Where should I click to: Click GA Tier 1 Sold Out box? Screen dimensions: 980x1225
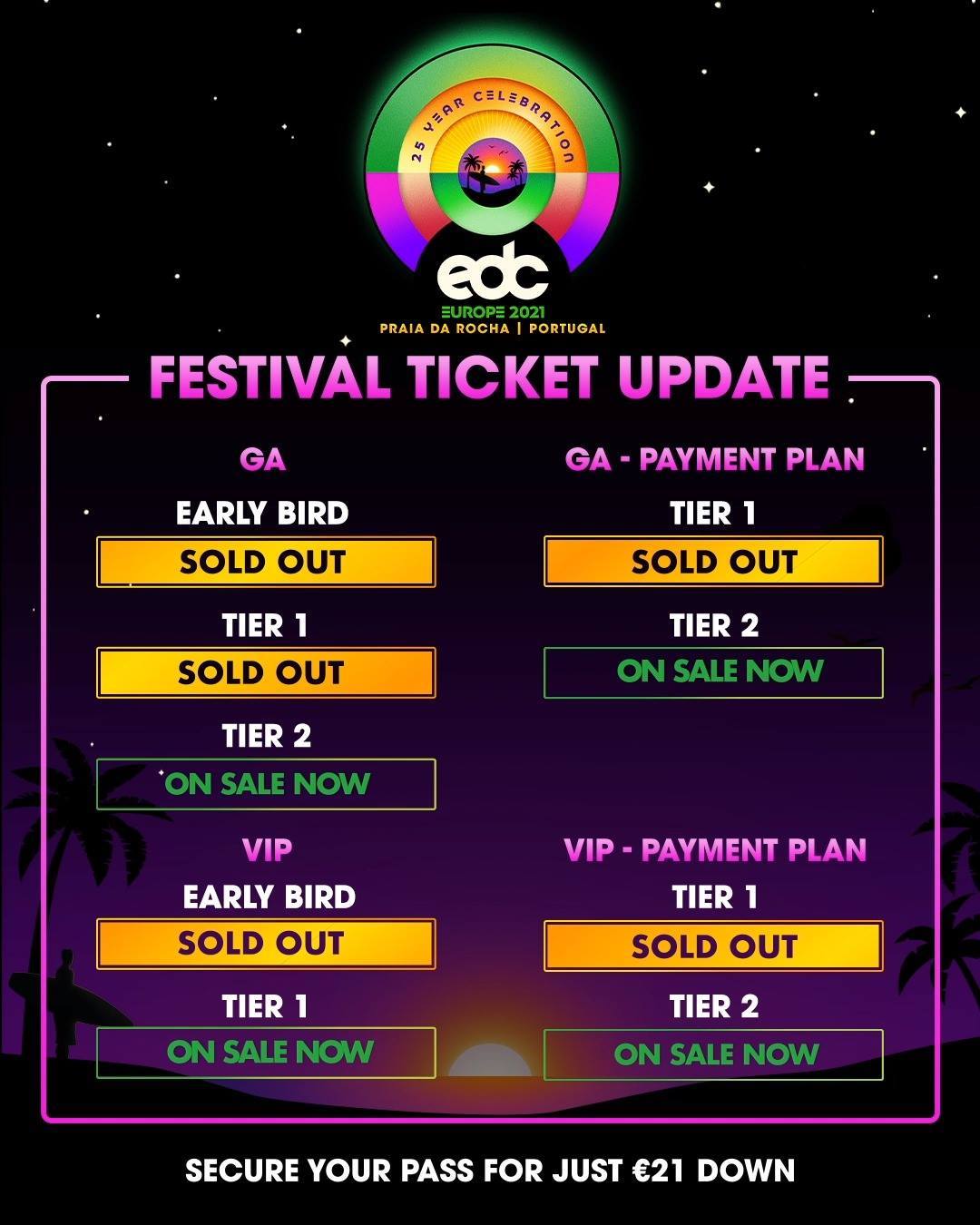[x=266, y=672]
